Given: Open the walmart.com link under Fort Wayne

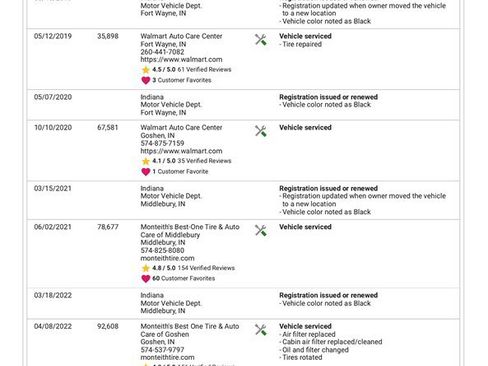Looking at the screenshot, I should pos(181,60).
